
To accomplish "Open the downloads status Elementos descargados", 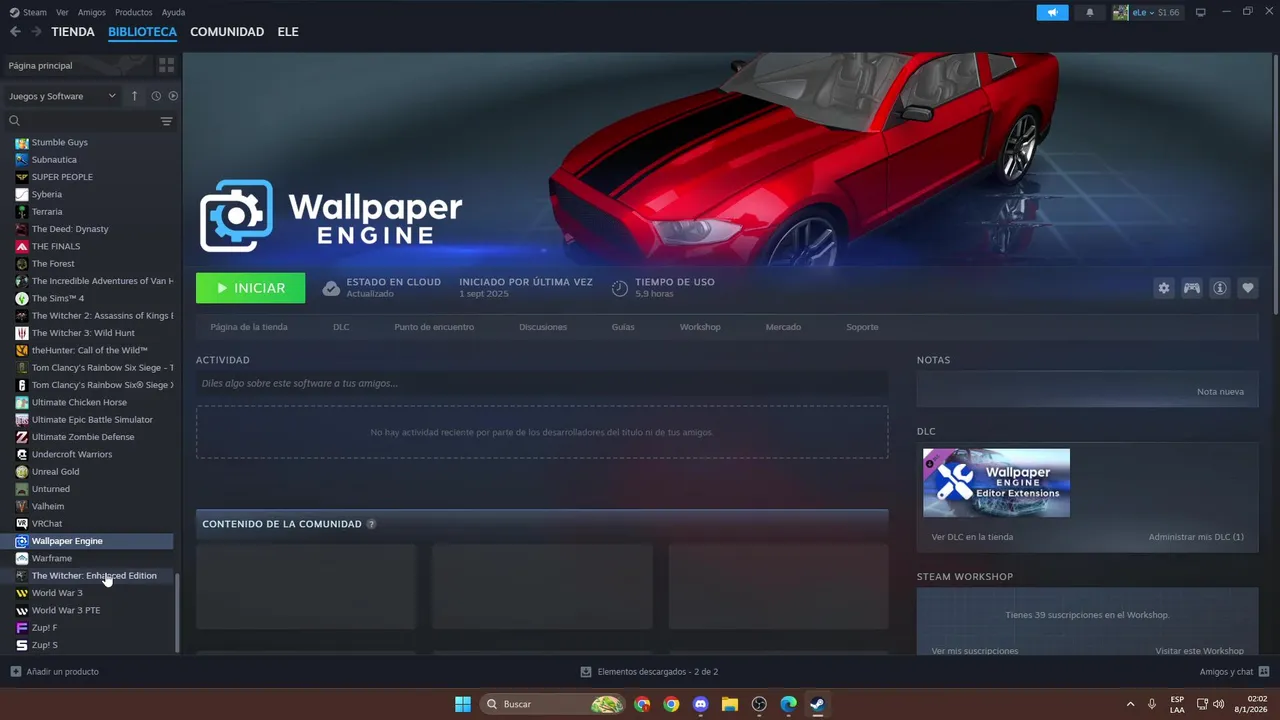I will (x=649, y=672).
